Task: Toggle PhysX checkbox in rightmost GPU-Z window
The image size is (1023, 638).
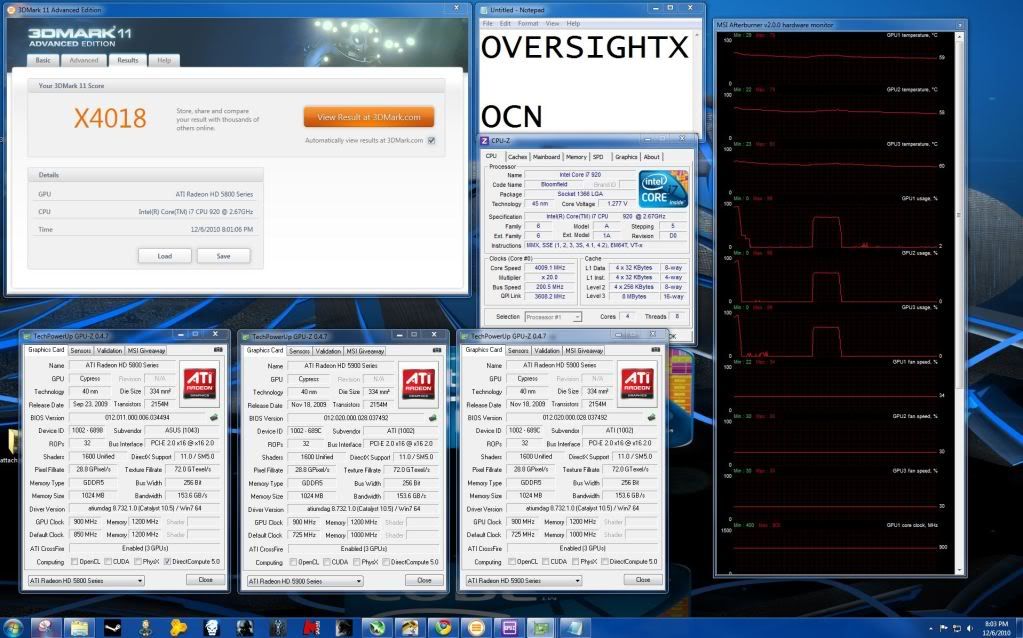Action: pyautogui.click(x=575, y=561)
